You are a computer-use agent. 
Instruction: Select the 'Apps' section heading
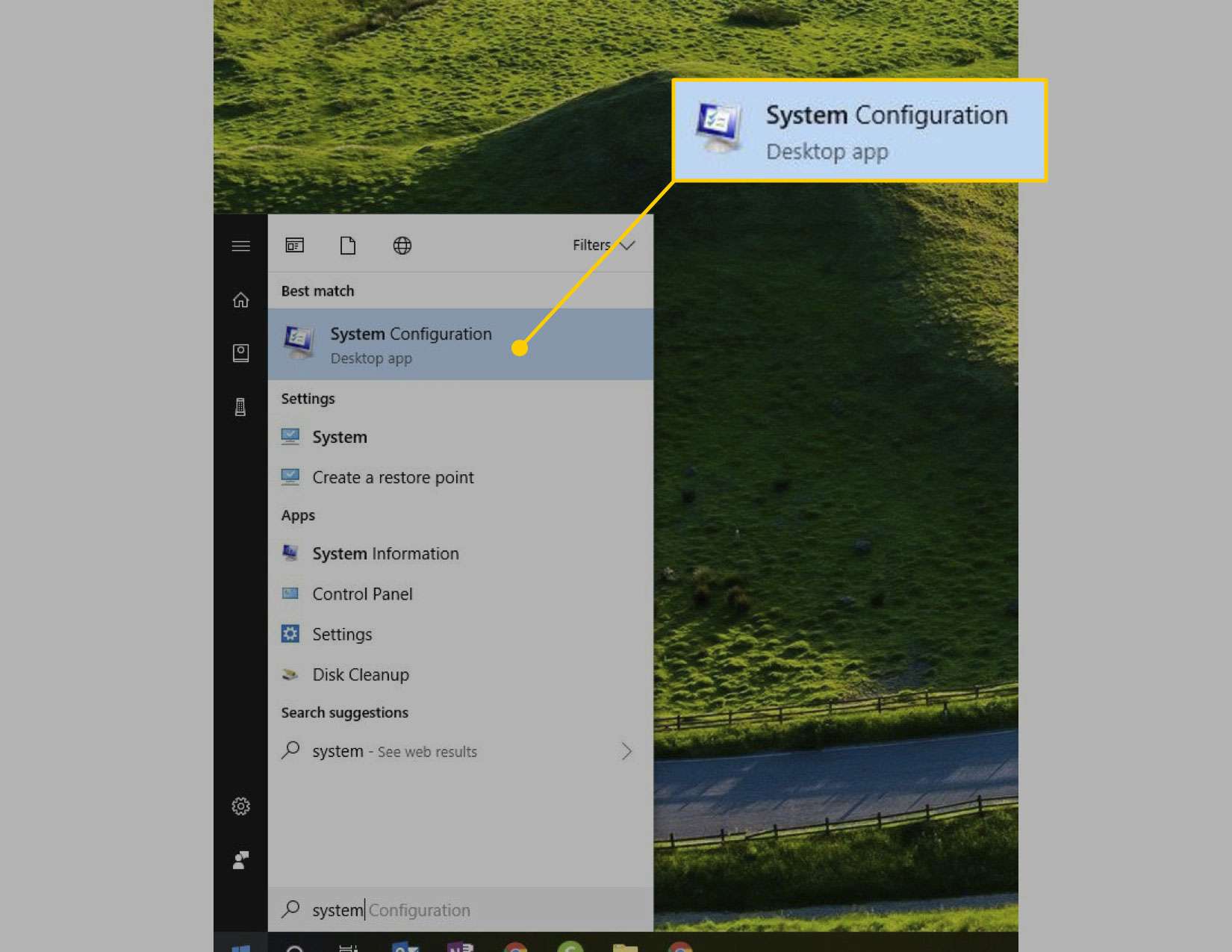(298, 515)
